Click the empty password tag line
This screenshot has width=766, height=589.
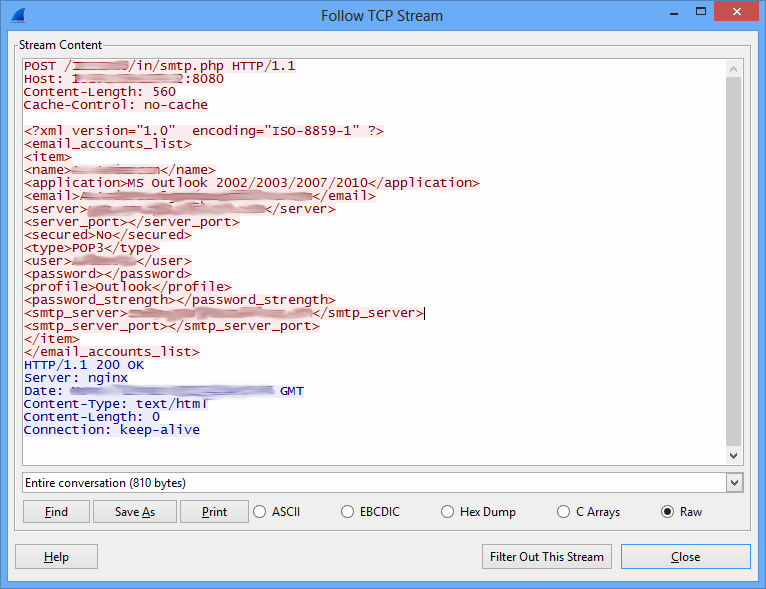pyautogui.click(x=108, y=274)
